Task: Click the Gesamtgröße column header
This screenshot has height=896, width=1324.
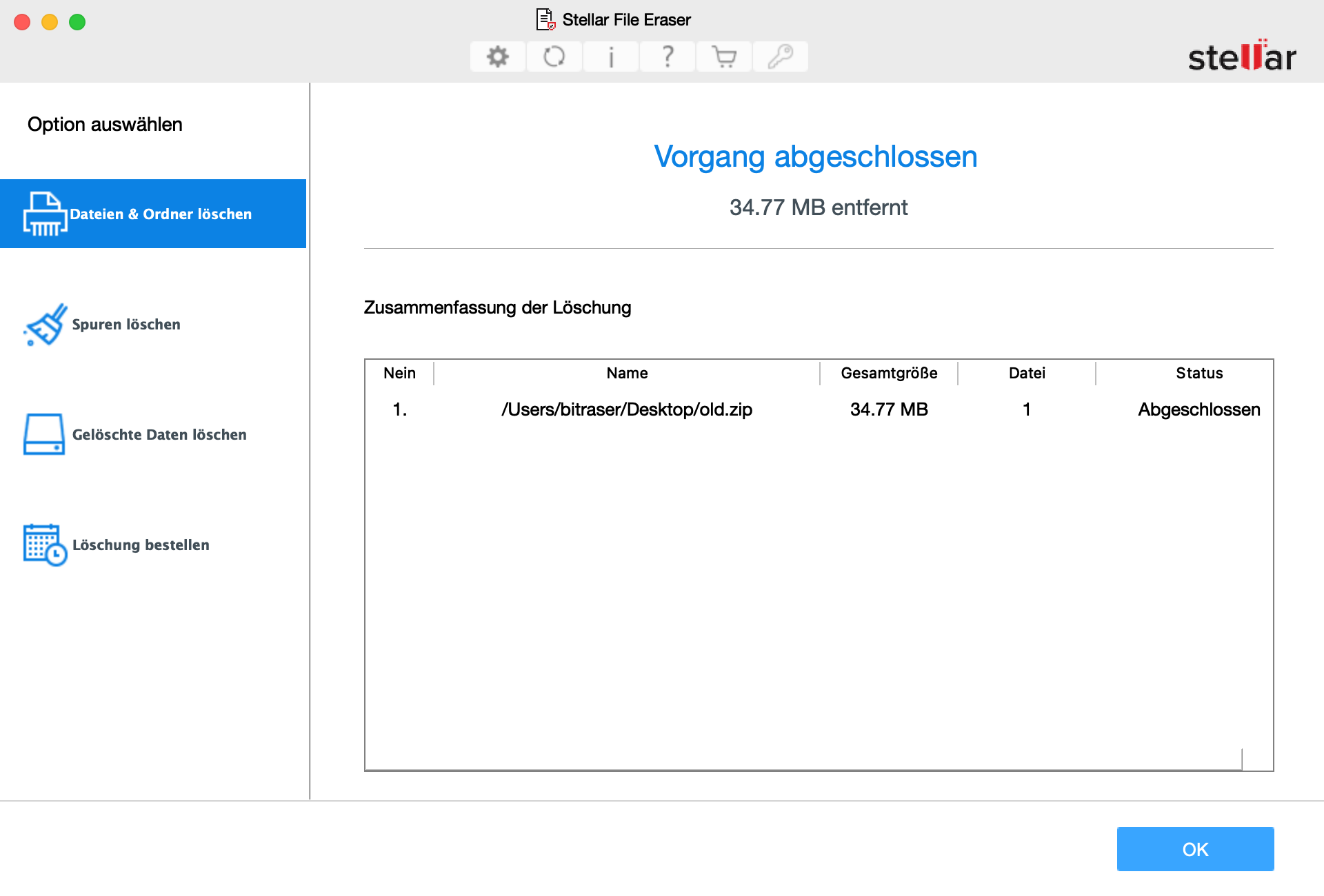Action: point(889,373)
